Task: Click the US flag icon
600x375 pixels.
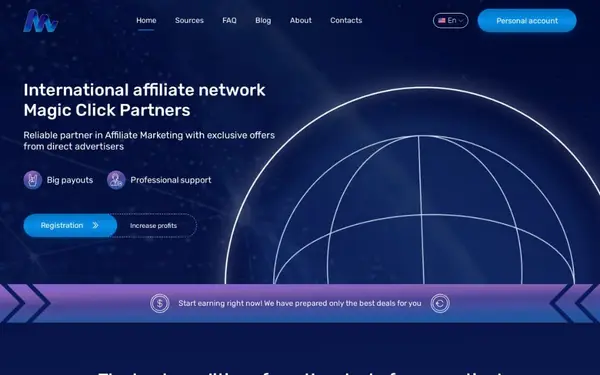Action: point(442,21)
